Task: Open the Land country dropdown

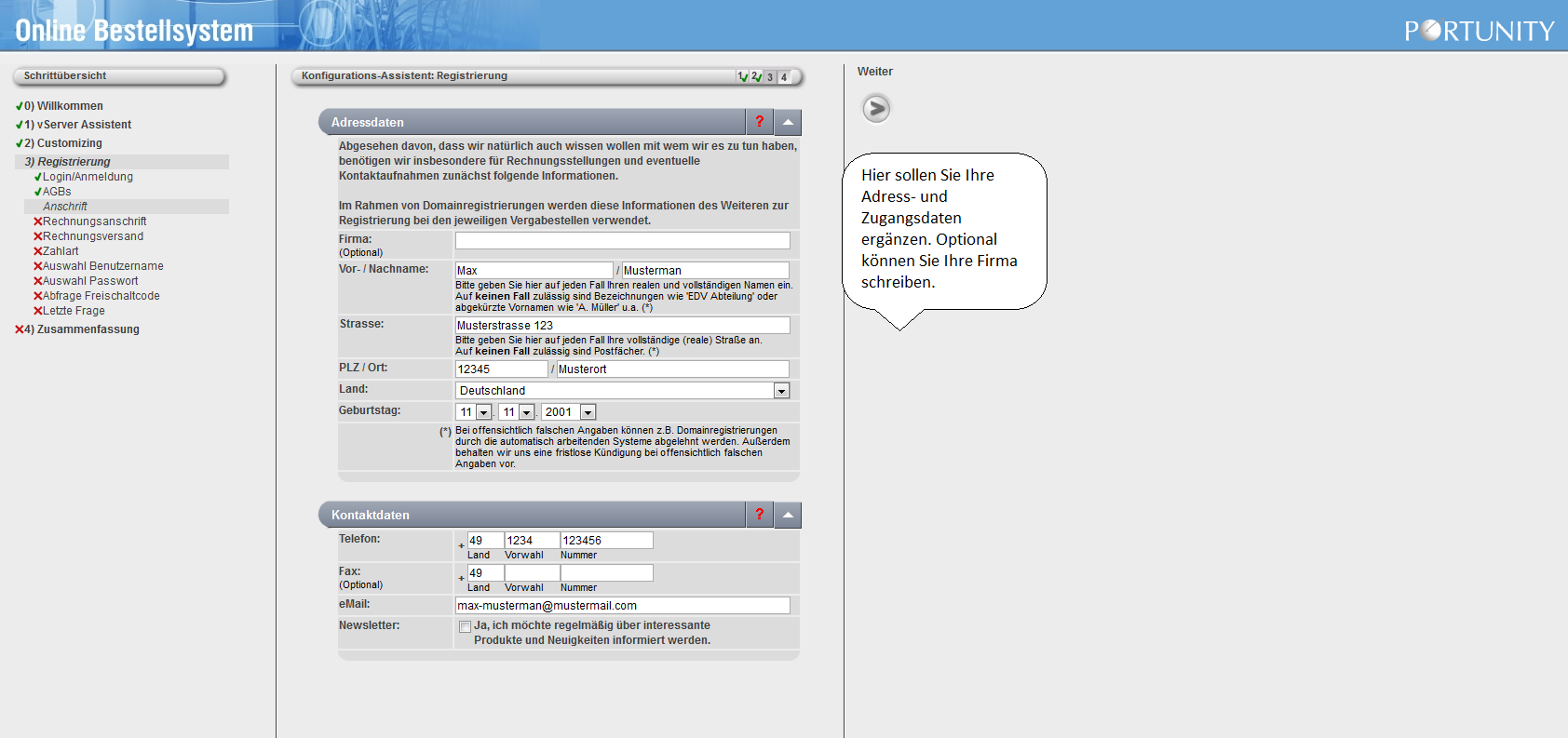Action: tap(781, 391)
